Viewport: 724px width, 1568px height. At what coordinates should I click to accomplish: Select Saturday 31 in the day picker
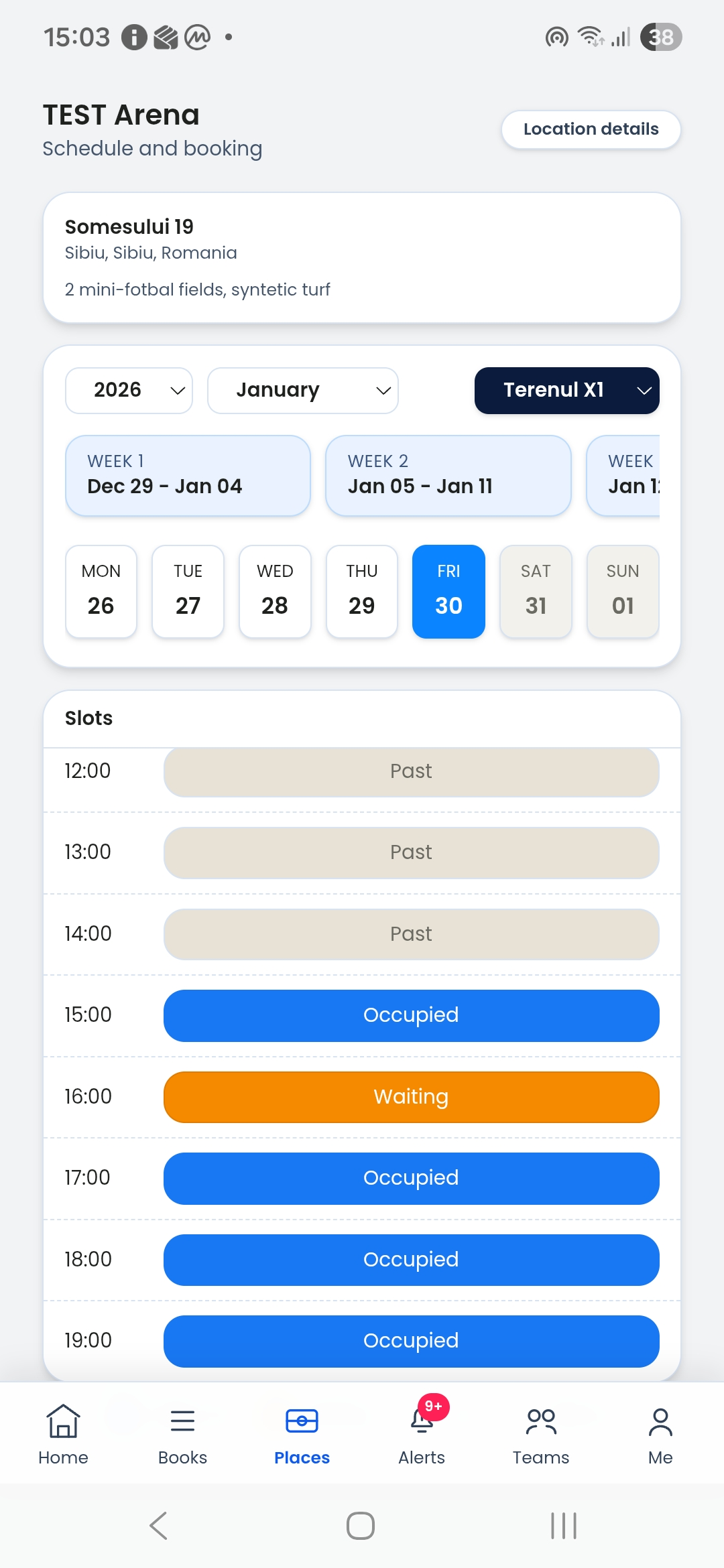536,591
